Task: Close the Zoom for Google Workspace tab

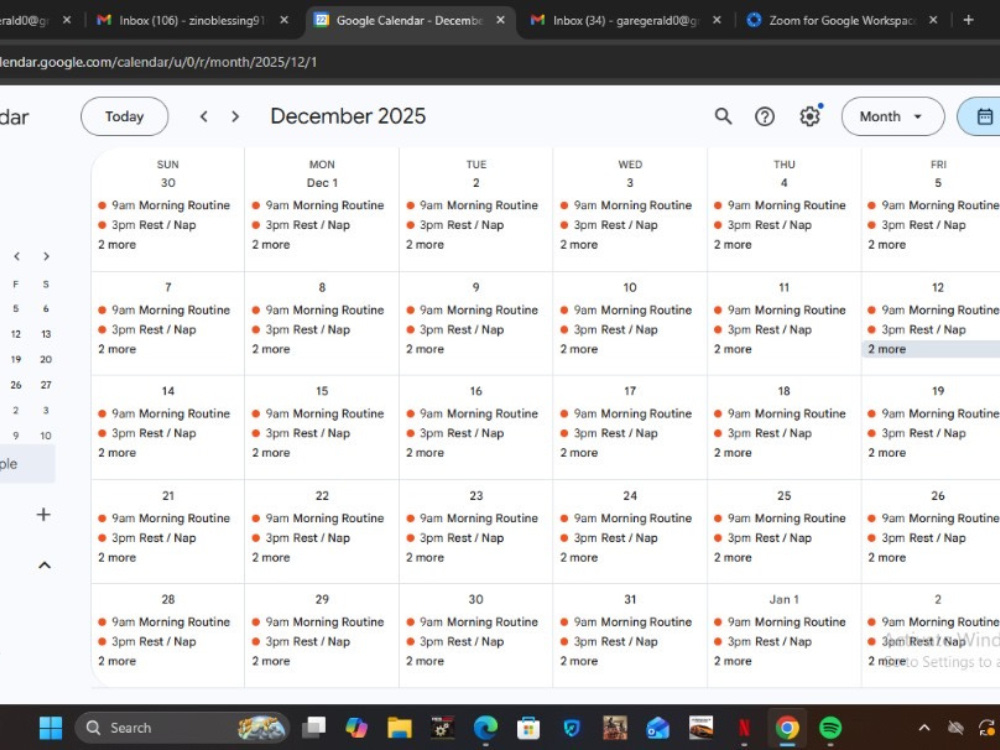Action: [933, 20]
